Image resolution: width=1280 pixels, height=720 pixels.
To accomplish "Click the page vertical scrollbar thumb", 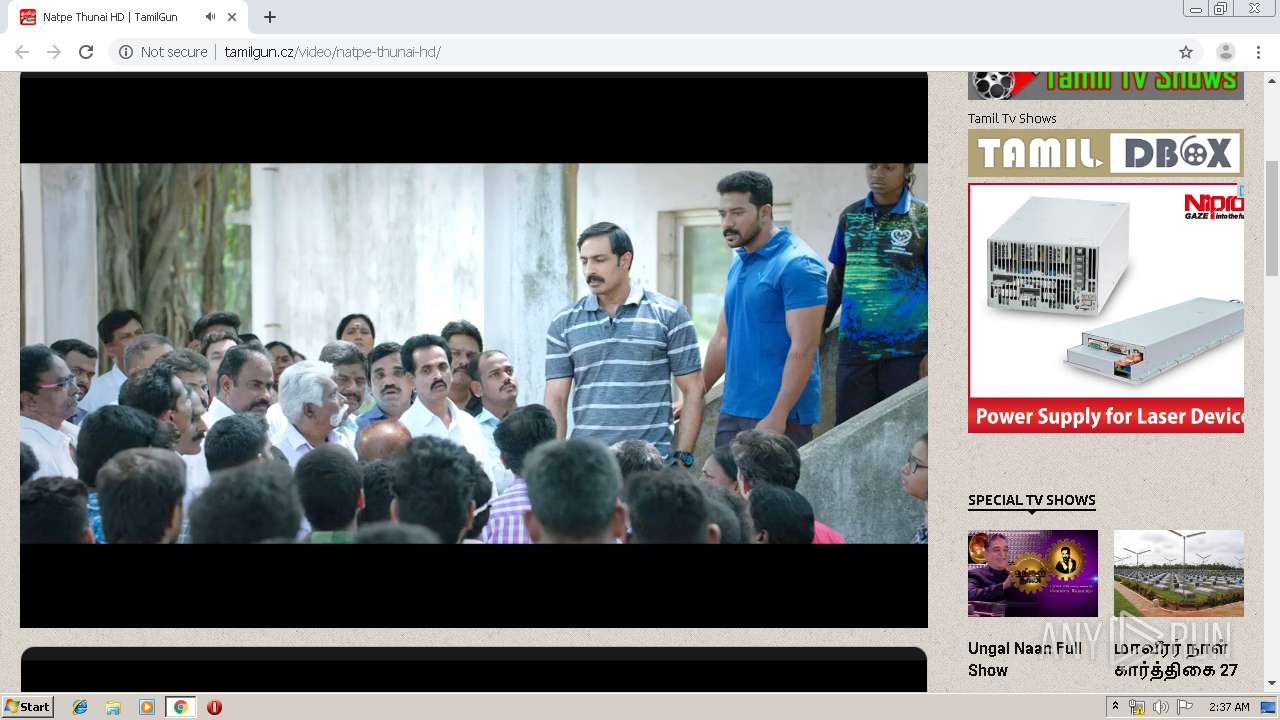I will pos(1272,218).
